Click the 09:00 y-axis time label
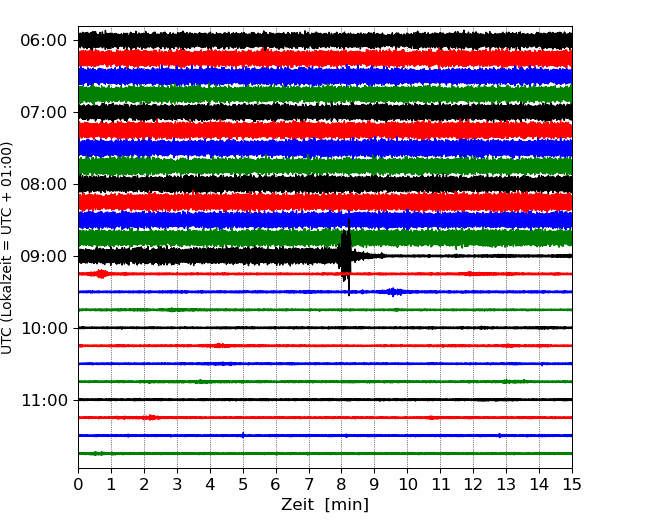The image size is (650, 520). [44, 256]
